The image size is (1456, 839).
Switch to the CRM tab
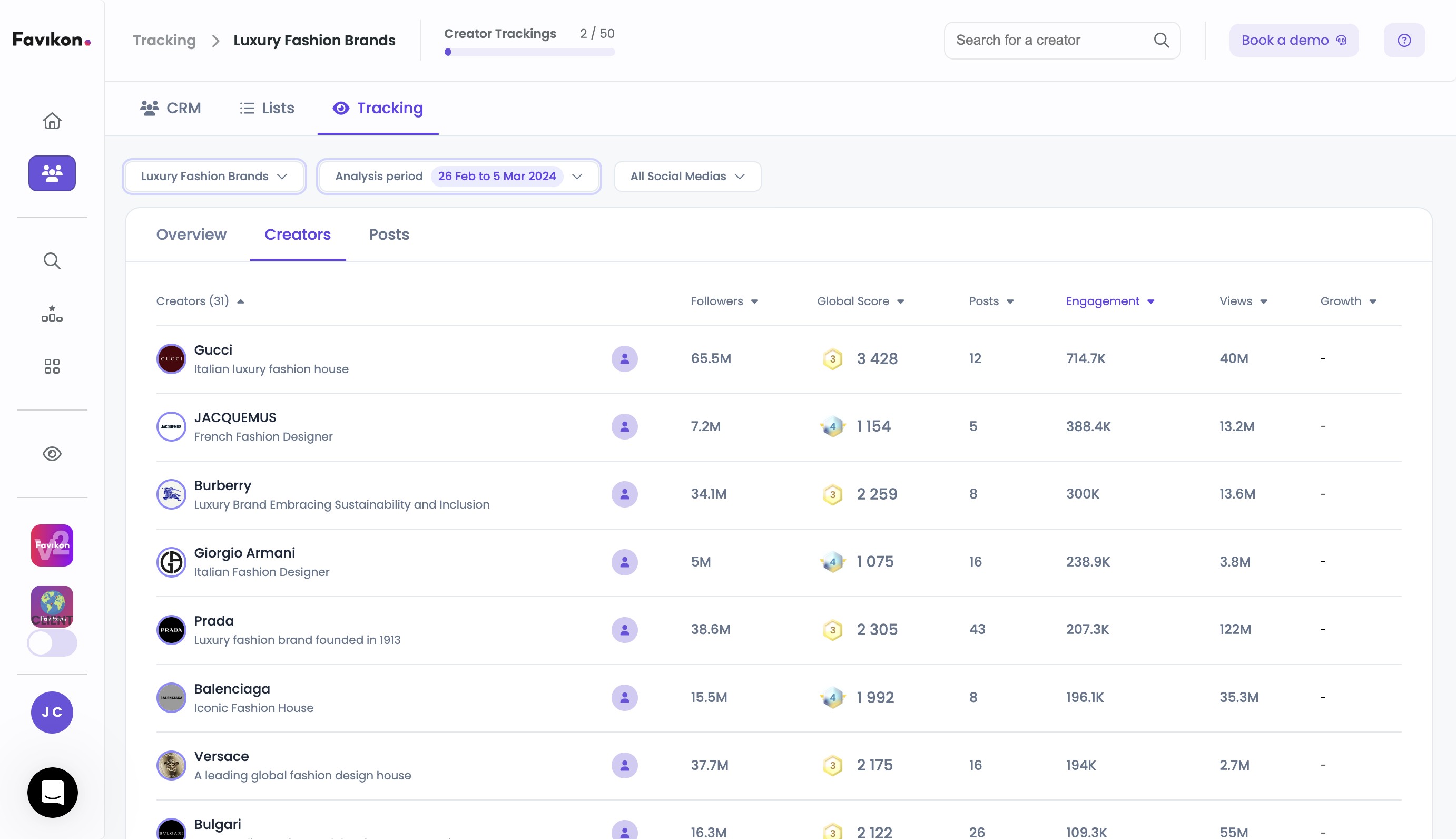171,109
